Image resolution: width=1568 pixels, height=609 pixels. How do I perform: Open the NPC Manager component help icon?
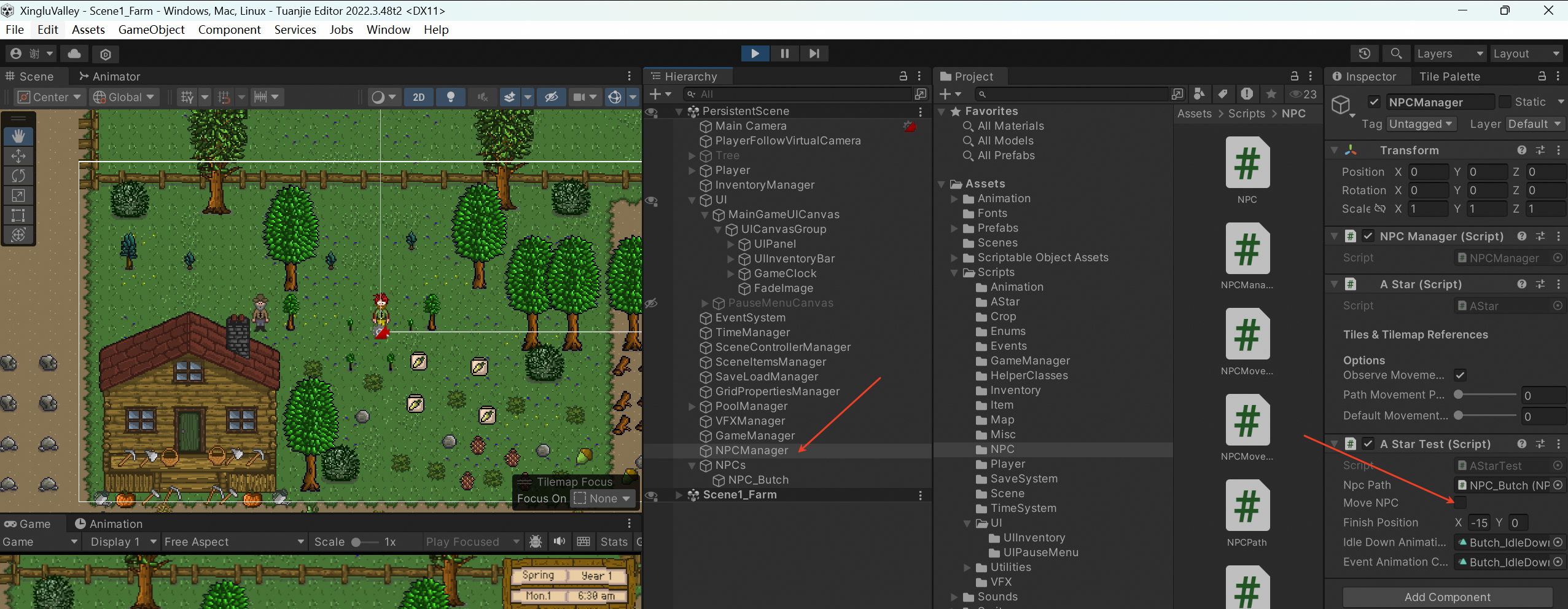[x=1521, y=237]
